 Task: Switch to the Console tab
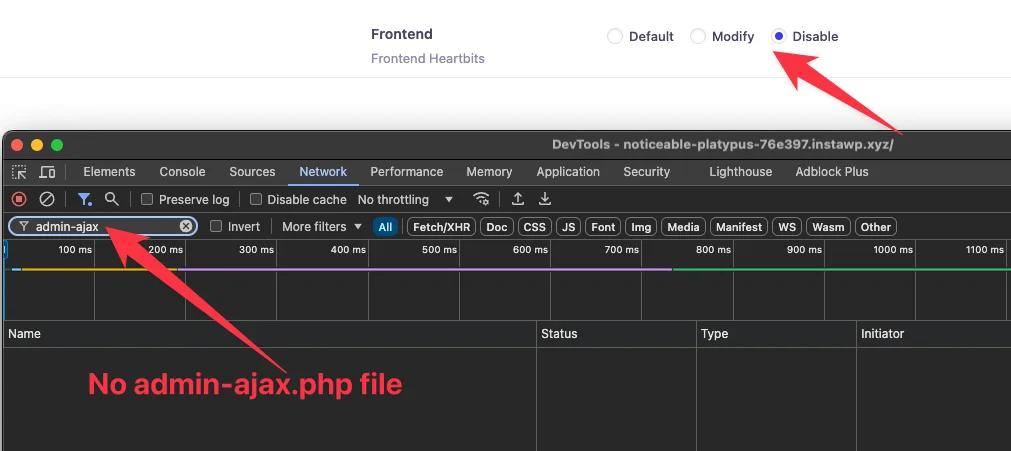pyautogui.click(x=182, y=172)
